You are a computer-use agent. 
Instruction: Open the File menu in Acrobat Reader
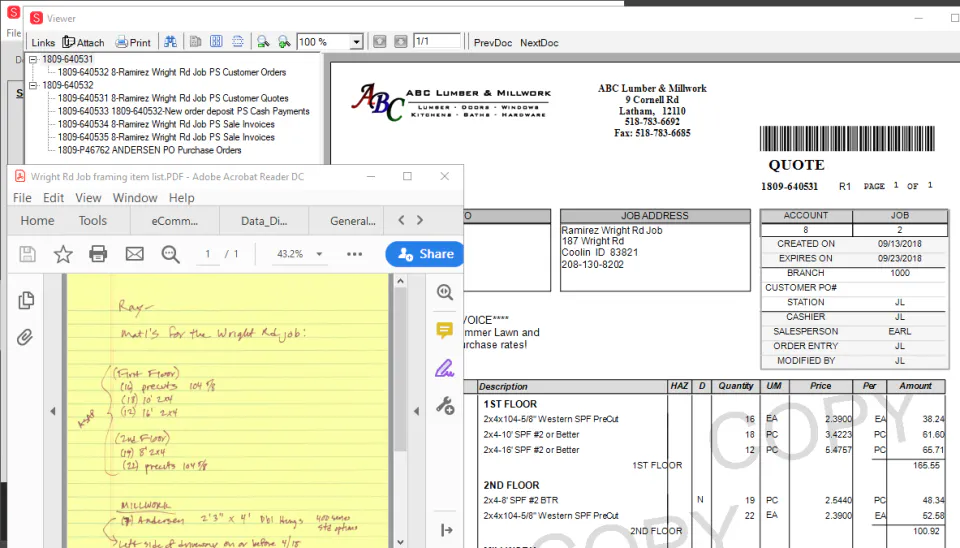pyautogui.click(x=22, y=198)
